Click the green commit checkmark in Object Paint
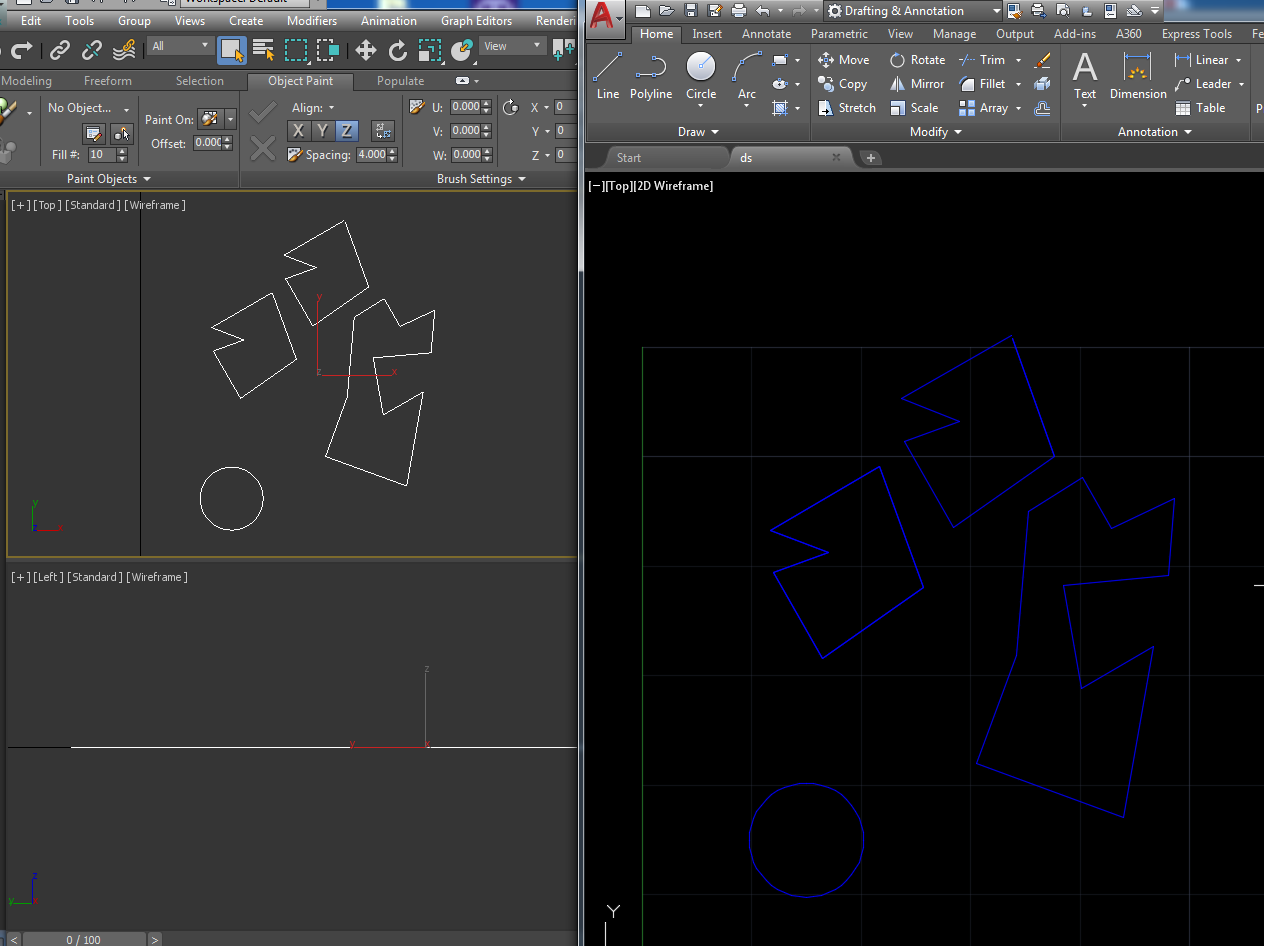This screenshot has width=1264, height=946. [x=263, y=110]
